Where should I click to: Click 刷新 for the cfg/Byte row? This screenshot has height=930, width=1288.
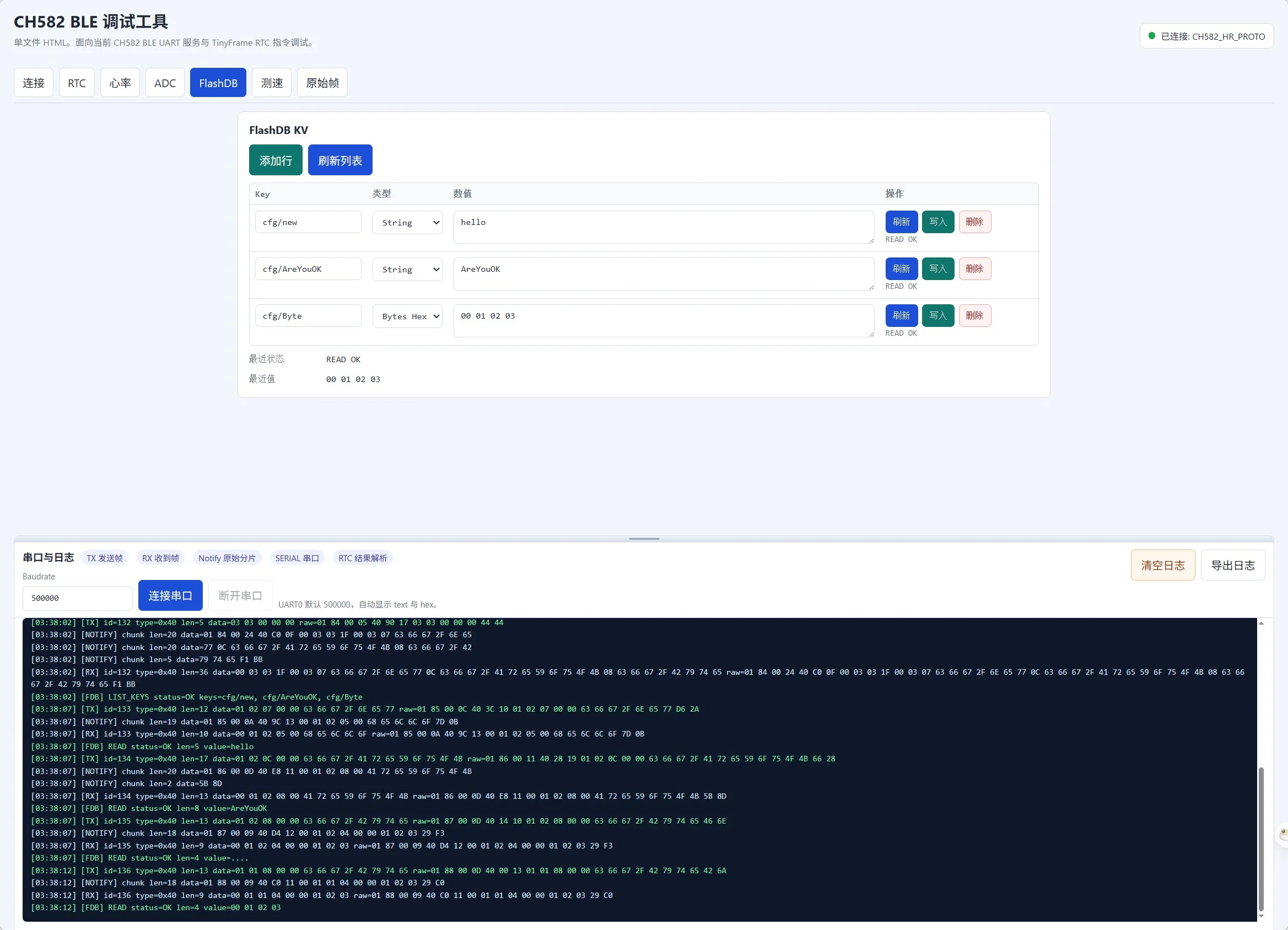[x=901, y=316]
